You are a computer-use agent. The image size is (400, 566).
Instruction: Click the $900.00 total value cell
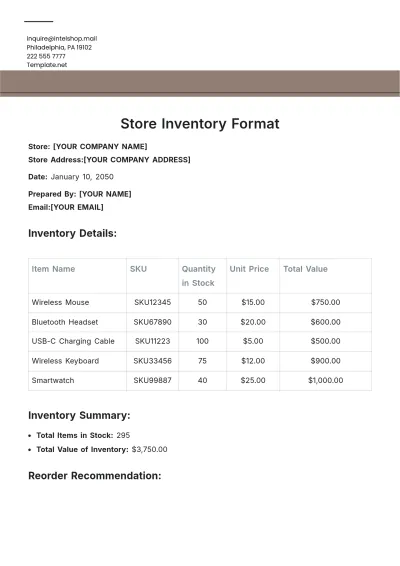pos(326,361)
